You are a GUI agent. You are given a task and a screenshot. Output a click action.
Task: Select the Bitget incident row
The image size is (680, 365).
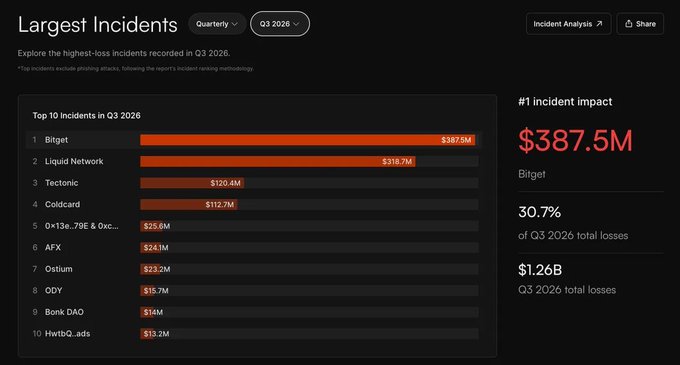click(x=254, y=140)
